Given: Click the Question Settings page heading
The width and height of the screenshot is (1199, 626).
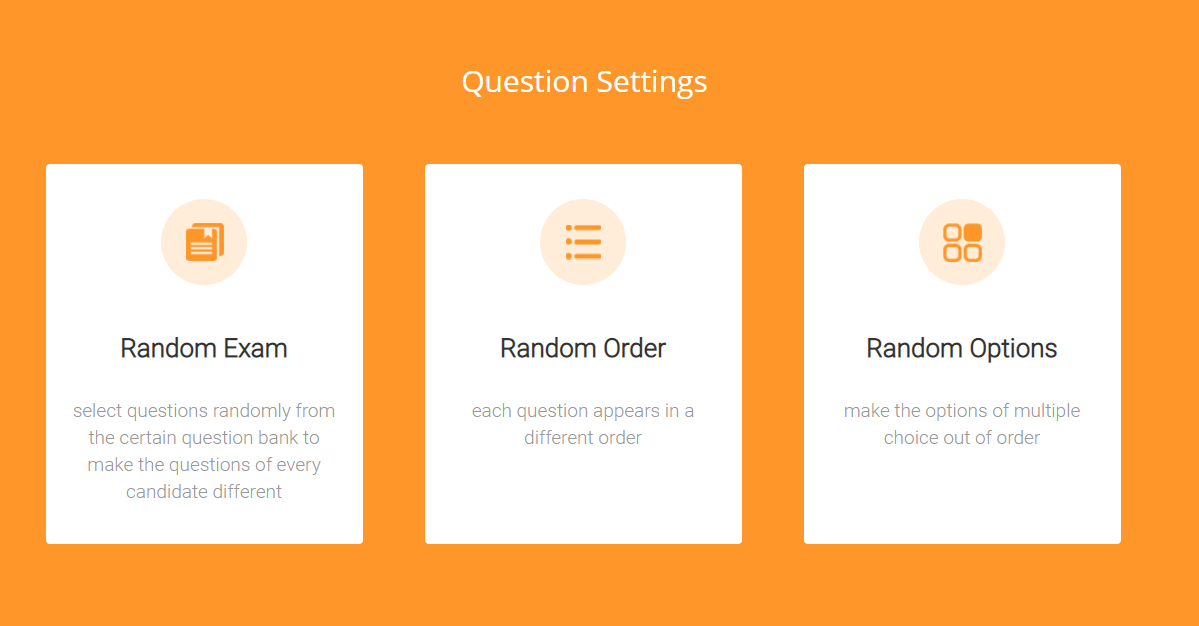Looking at the screenshot, I should [583, 81].
